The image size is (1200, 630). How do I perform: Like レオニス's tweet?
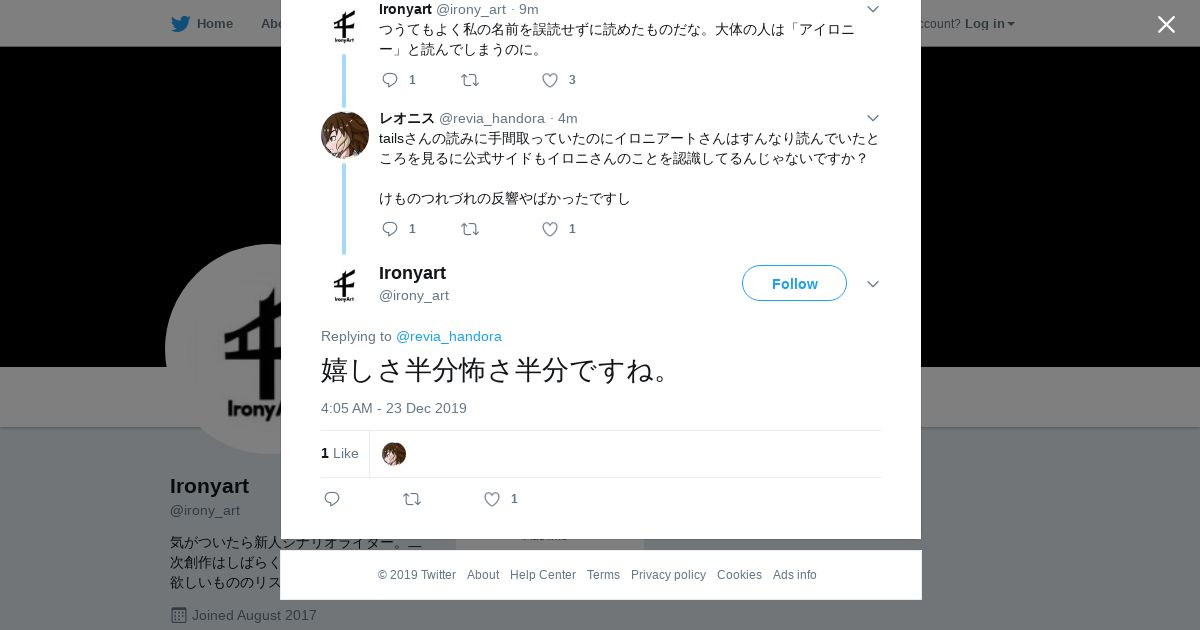[550, 229]
